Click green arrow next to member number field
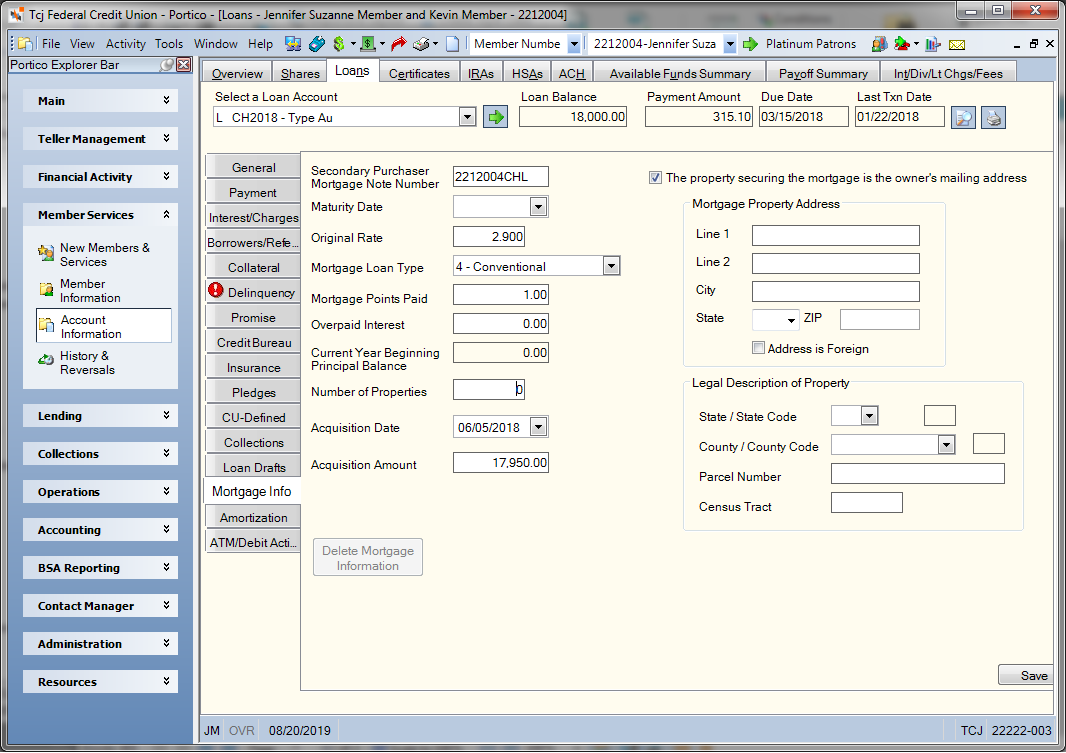This screenshot has width=1066, height=753. 750,44
